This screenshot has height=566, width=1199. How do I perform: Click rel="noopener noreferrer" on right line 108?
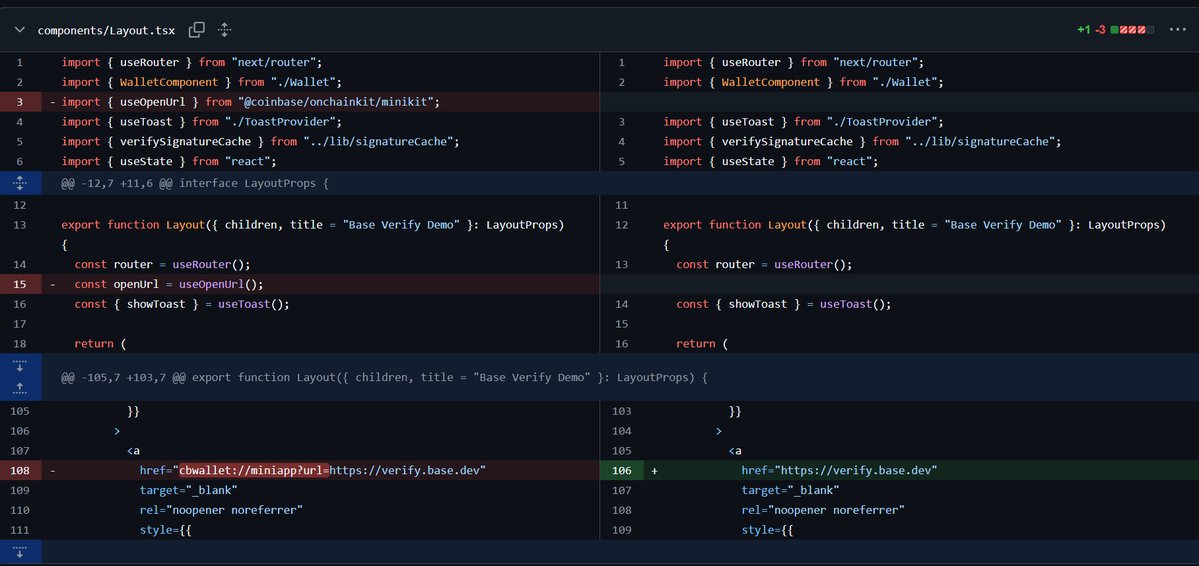[824, 510]
